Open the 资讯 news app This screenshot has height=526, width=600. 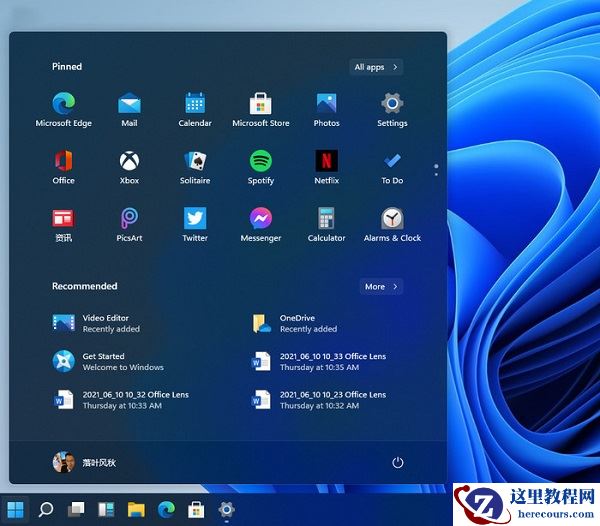[x=64, y=225]
